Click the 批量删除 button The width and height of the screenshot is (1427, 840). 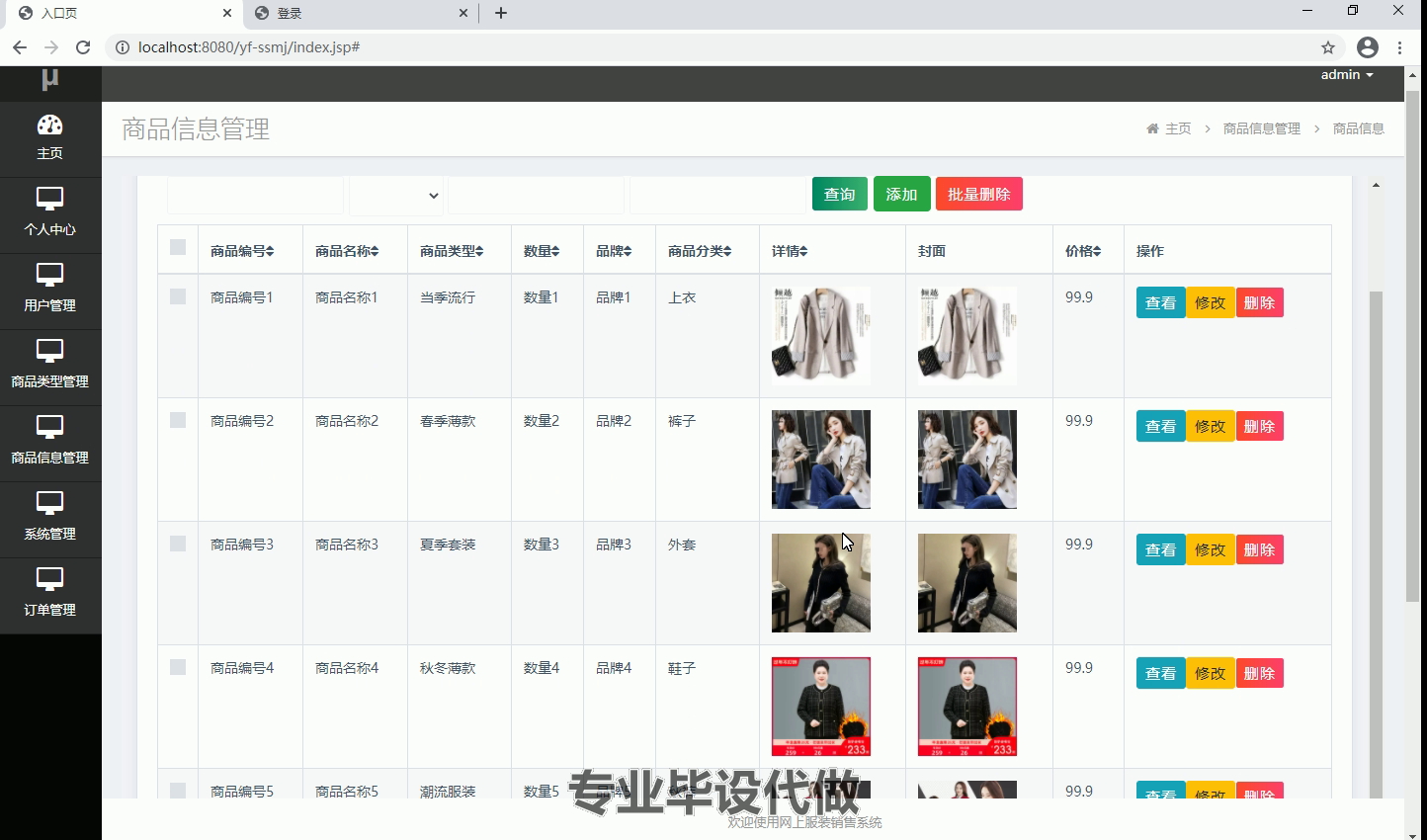pos(979,195)
